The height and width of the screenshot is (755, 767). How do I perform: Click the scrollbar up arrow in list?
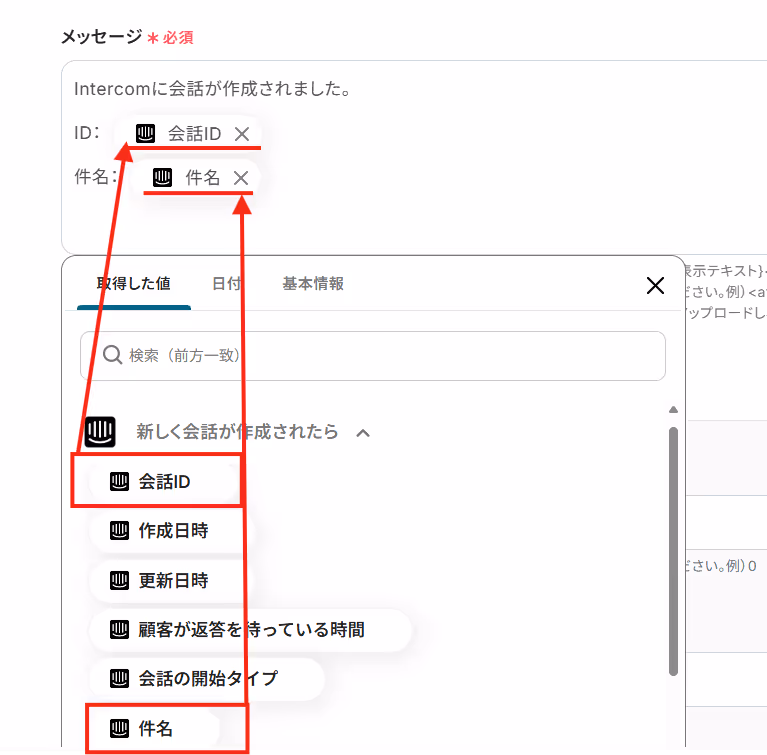click(674, 410)
